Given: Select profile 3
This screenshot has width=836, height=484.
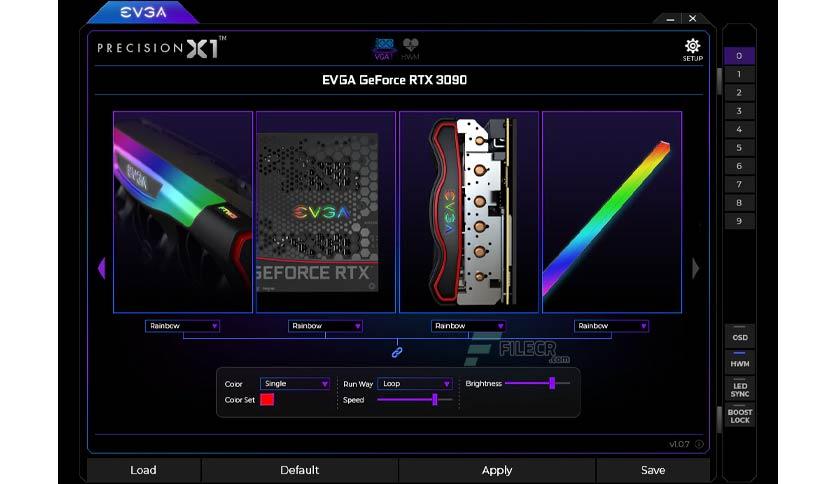Looking at the screenshot, I should (x=739, y=111).
